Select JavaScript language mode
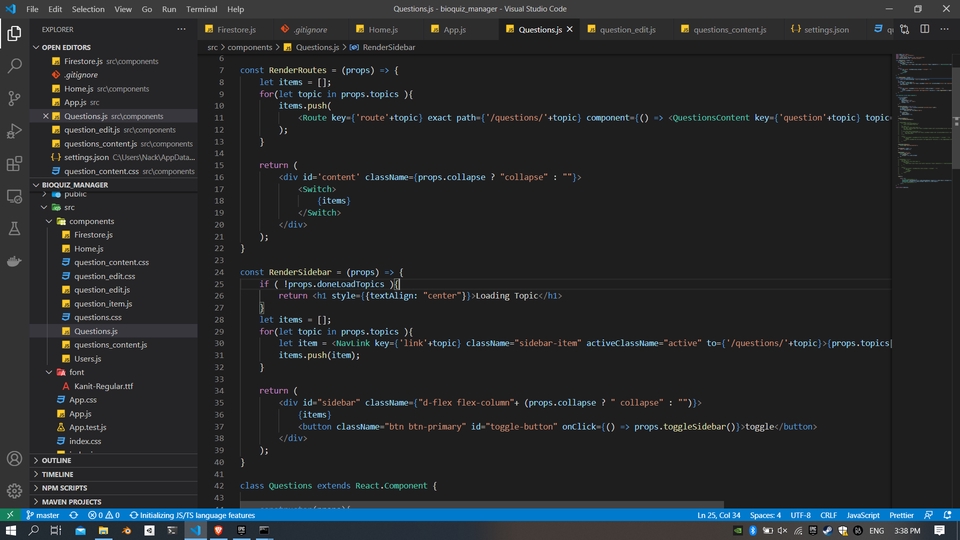This screenshot has height=540, width=960. pyautogui.click(x=863, y=515)
